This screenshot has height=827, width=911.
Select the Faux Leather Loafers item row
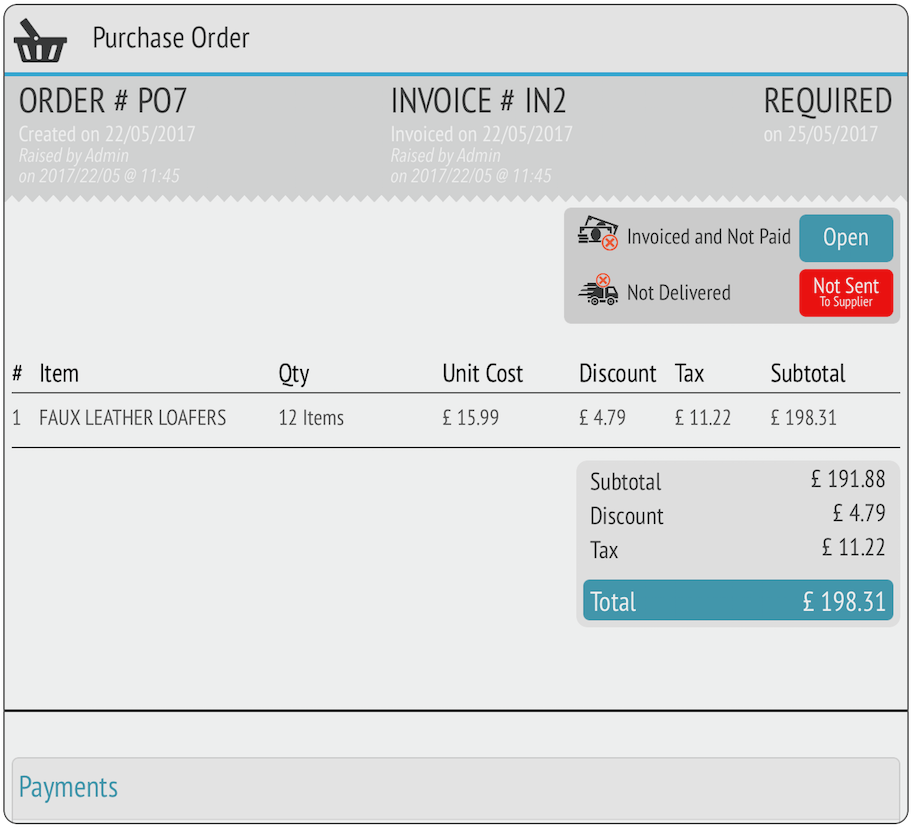click(132, 418)
